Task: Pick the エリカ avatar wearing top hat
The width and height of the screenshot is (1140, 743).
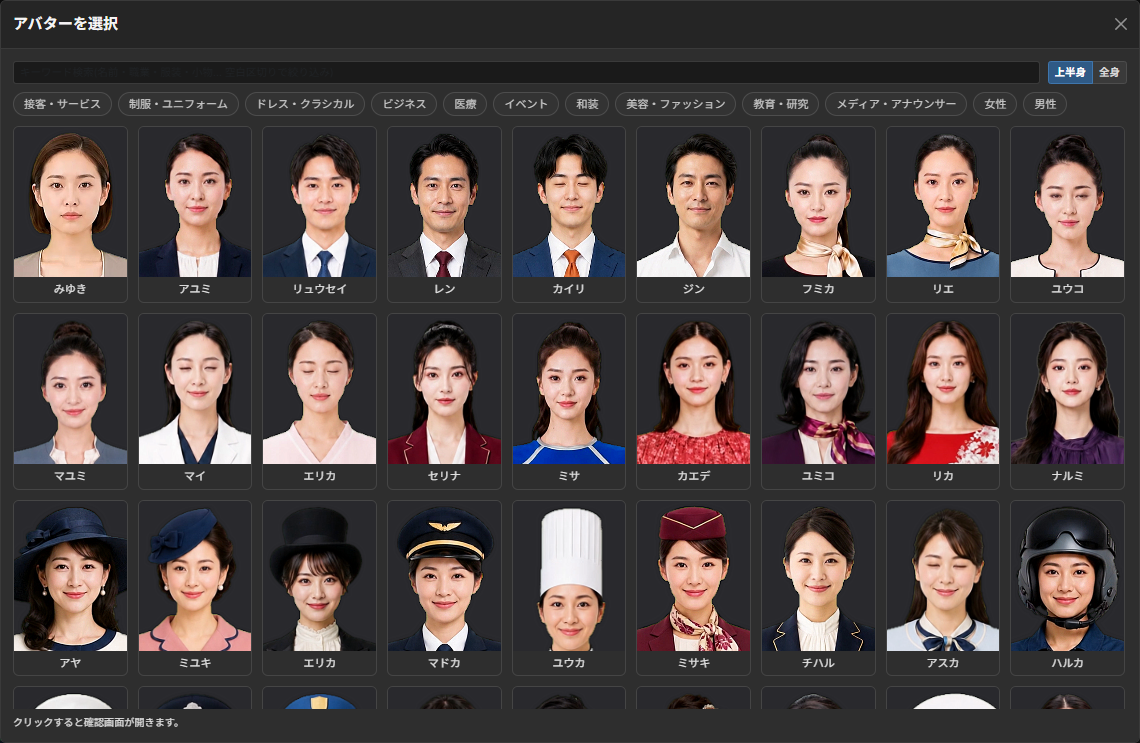Action: point(319,588)
